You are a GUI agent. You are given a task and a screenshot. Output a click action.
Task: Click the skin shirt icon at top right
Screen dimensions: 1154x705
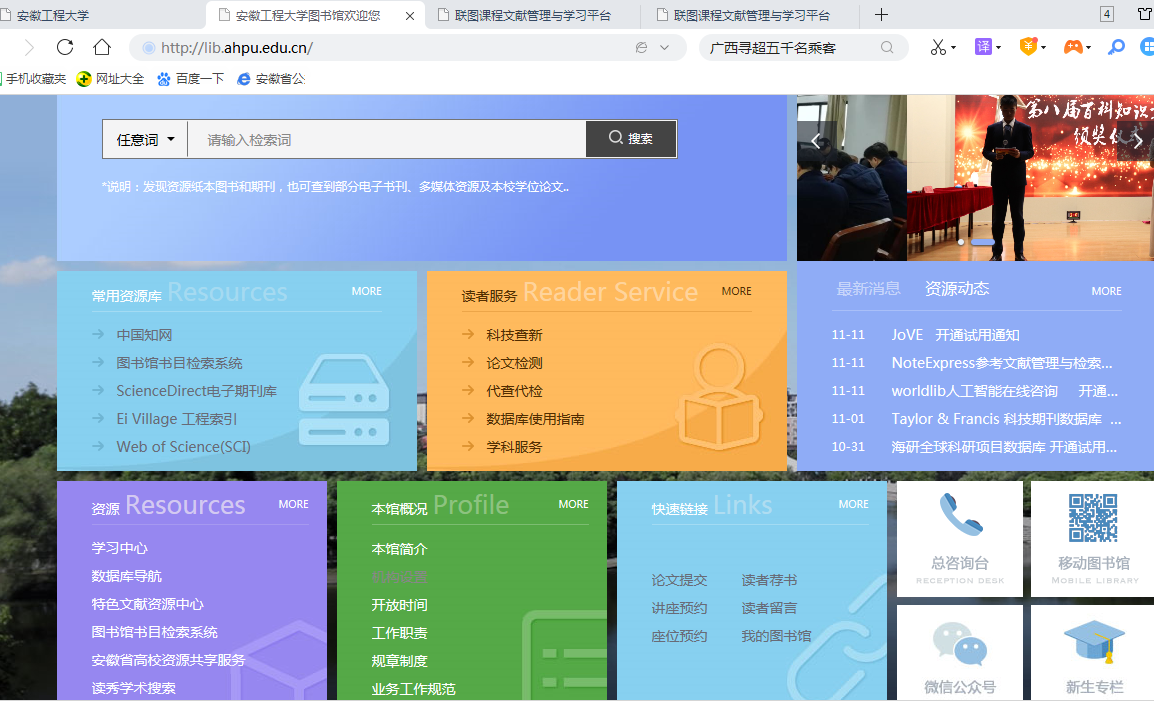tap(1145, 14)
